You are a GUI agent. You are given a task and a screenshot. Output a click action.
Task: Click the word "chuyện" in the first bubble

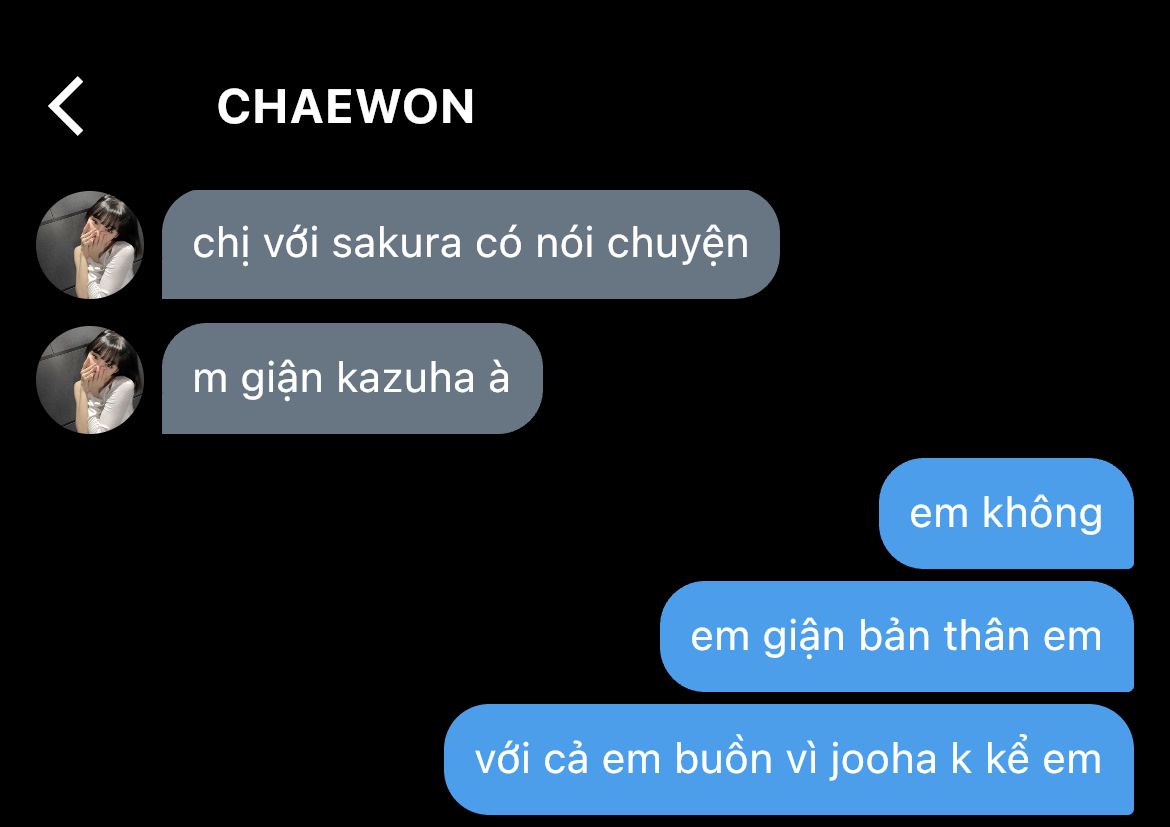[x=678, y=246]
